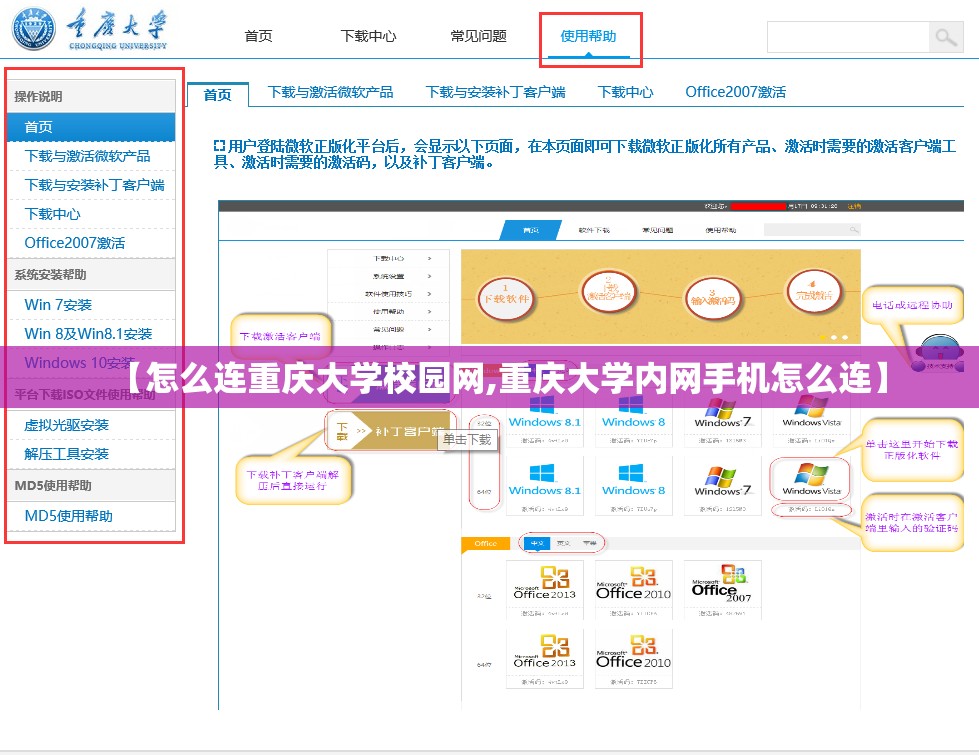Select the blue 中文 language tab
This screenshot has height=755, width=979.
click(x=536, y=543)
